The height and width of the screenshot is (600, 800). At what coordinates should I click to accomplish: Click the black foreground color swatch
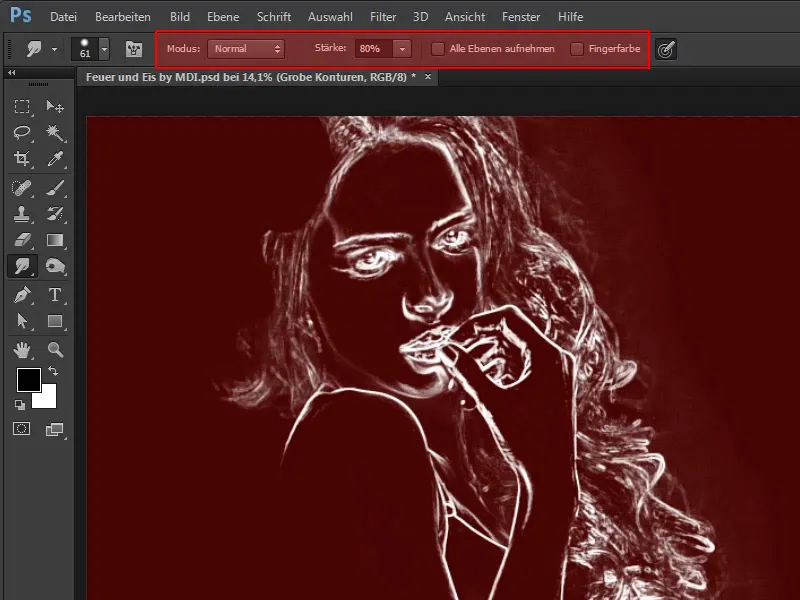click(28, 379)
